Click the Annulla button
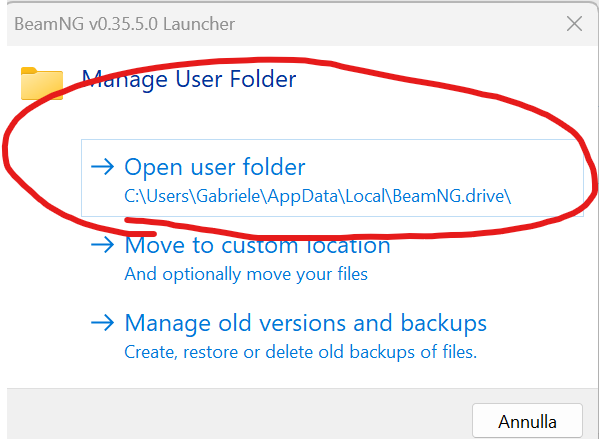This screenshot has height=439, width=599. pyautogui.click(x=527, y=421)
